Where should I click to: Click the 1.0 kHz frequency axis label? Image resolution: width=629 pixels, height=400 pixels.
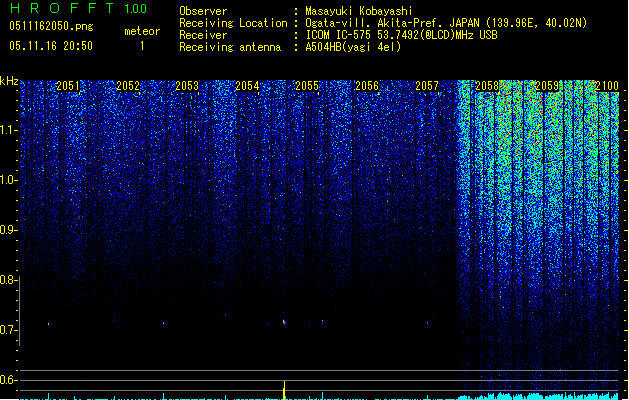(x=8, y=180)
